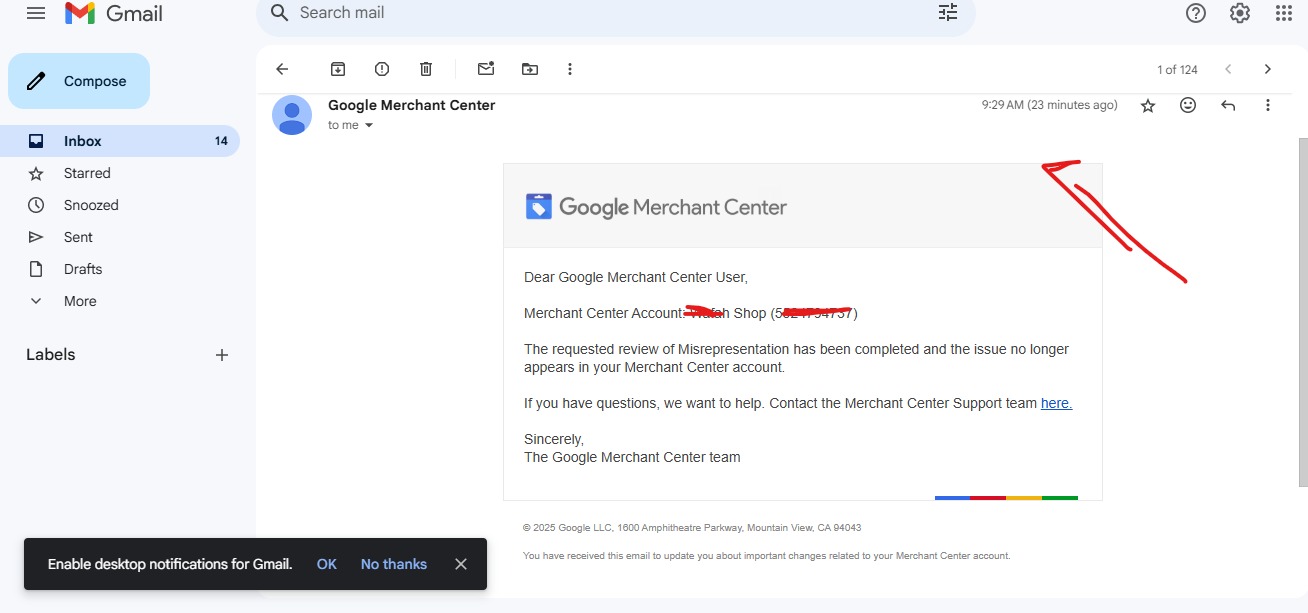Viewport: 1308px width, 613px height.
Task: Add an emoji reaction to email
Action: pos(1188,105)
